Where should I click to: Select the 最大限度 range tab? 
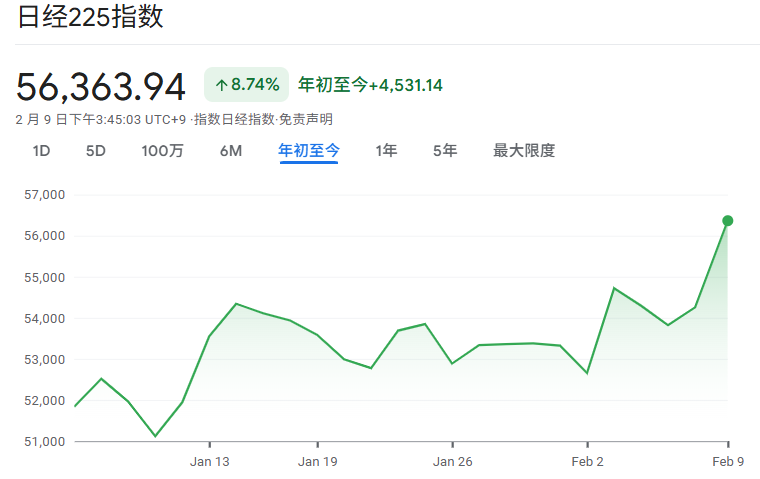524,151
